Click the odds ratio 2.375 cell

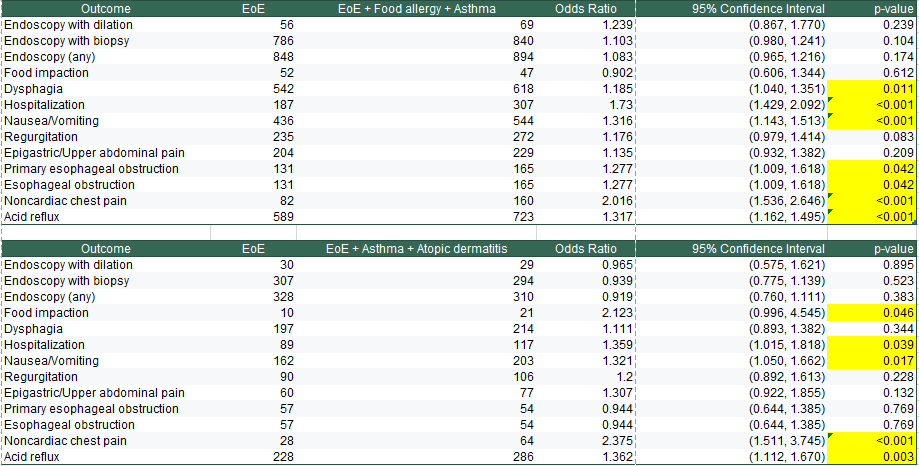[x=586, y=441]
